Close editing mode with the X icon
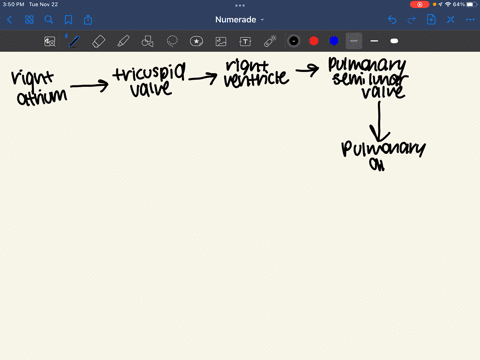The image size is (480, 360). click(451, 20)
